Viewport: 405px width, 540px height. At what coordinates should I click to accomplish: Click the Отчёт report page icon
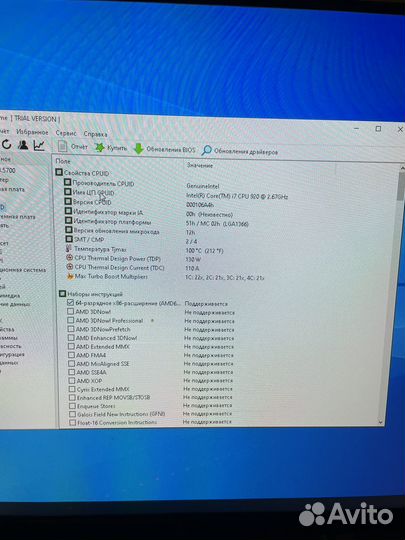point(62,146)
